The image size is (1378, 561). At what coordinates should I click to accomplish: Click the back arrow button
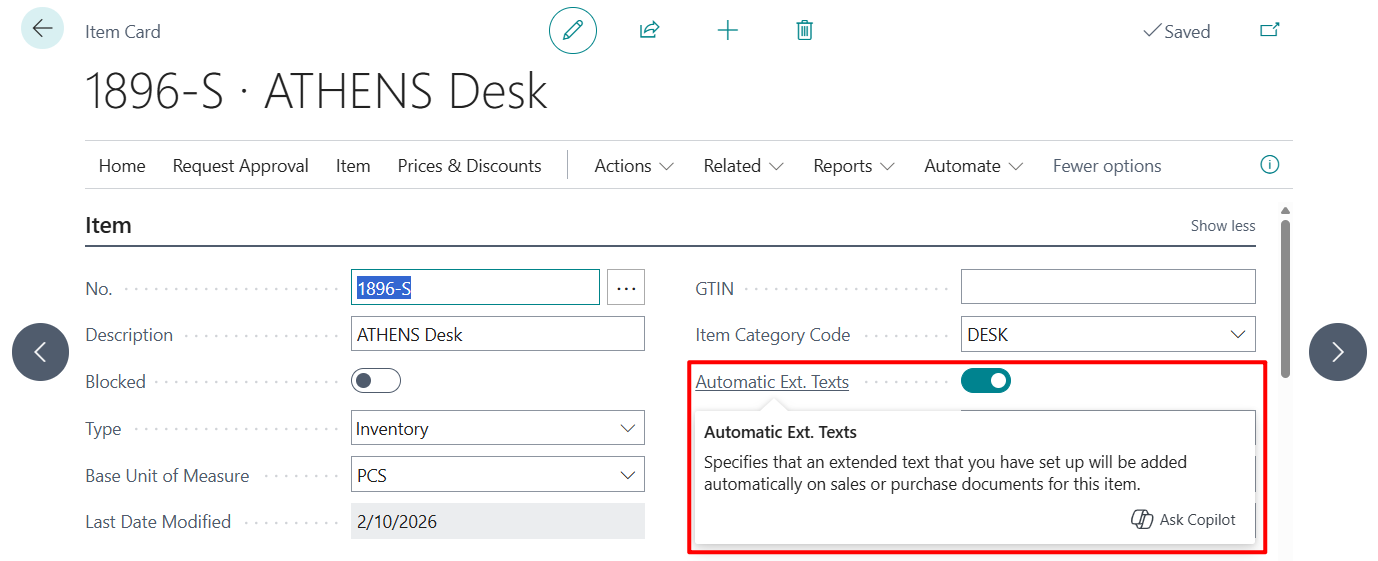42,29
